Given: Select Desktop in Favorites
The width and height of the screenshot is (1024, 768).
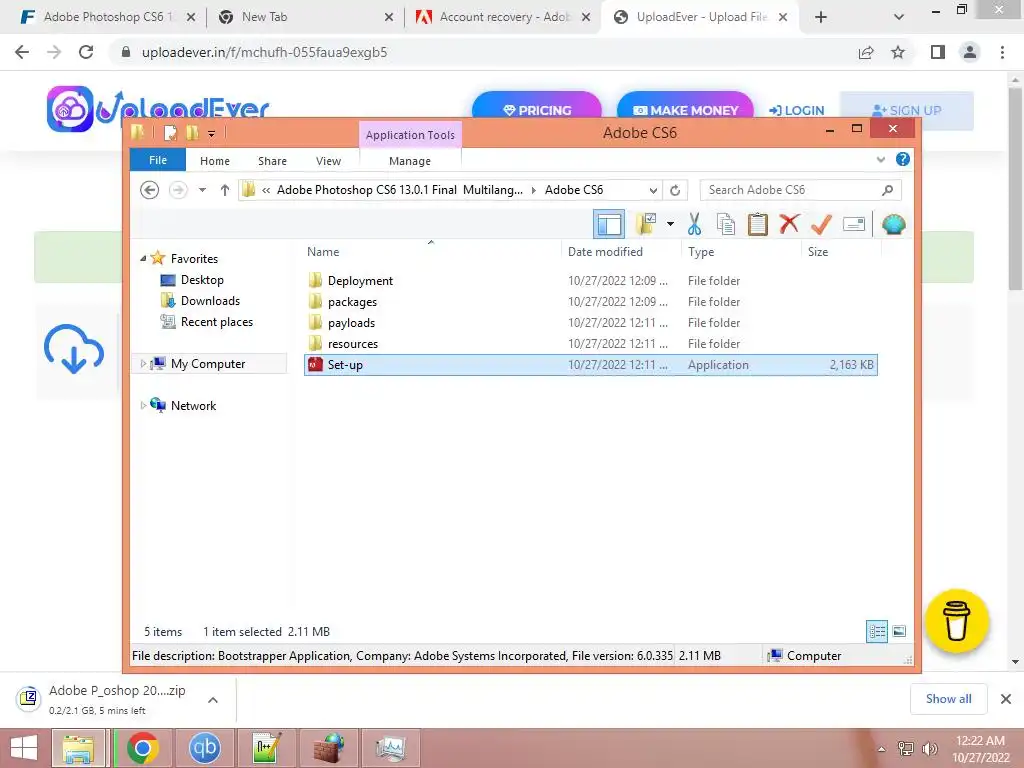Looking at the screenshot, I should point(202,280).
